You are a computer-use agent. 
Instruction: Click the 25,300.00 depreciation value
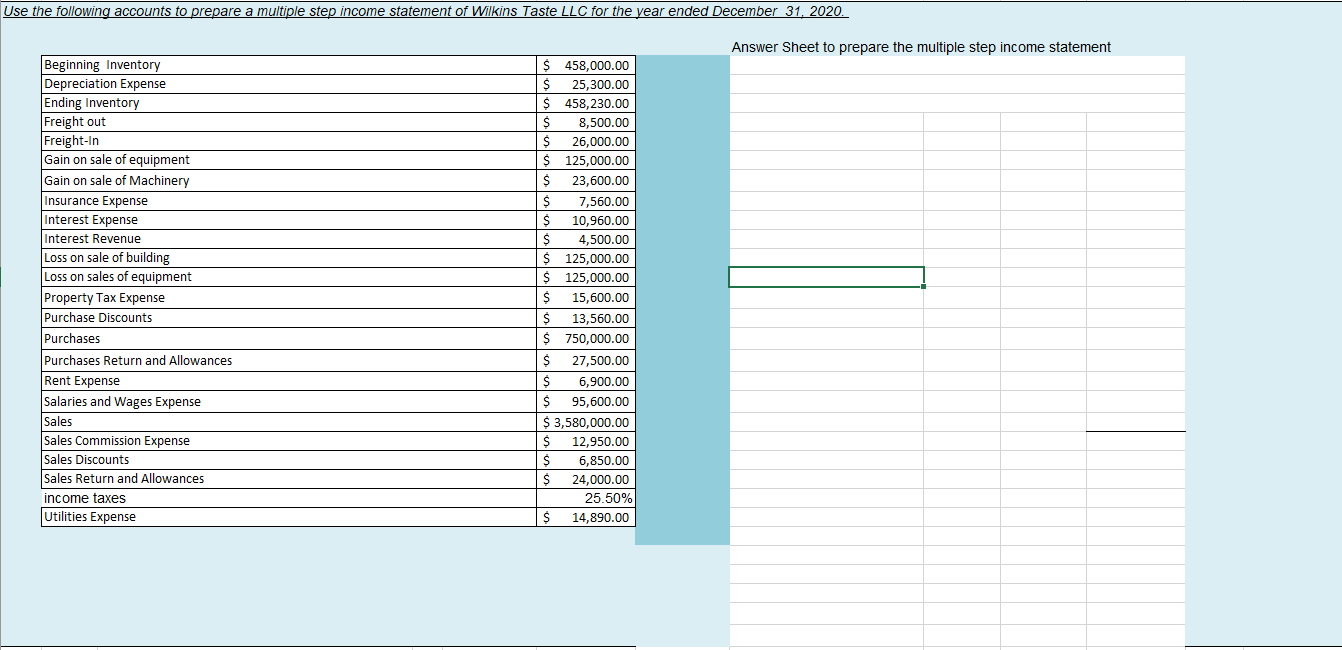coord(587,84)
